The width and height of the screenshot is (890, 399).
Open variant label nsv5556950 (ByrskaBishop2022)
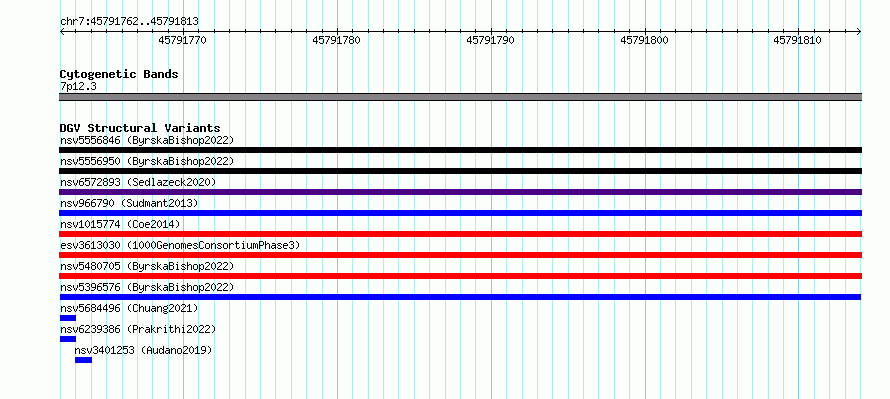[147, 161]
